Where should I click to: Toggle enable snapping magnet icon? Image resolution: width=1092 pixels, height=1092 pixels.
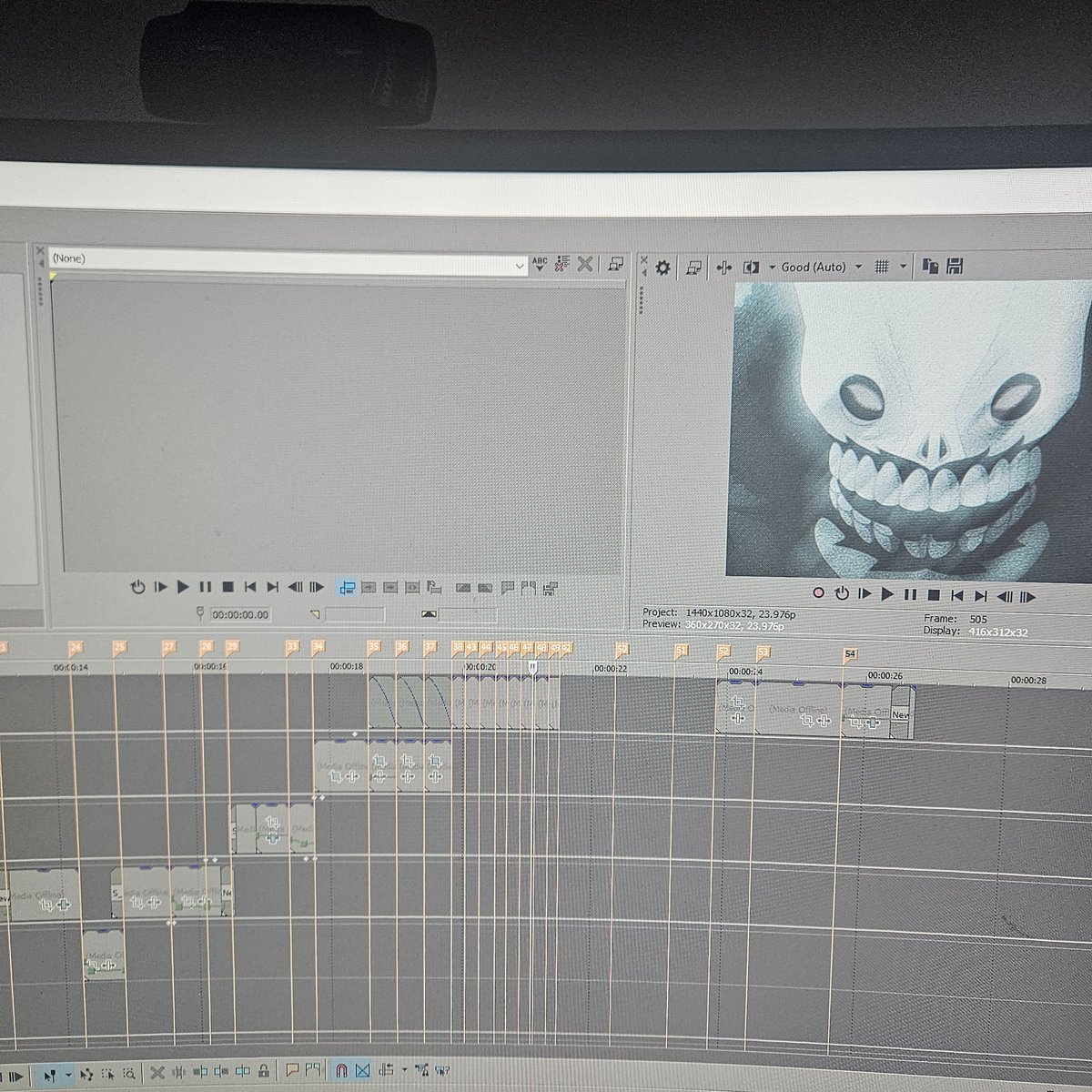point(342,1070)
